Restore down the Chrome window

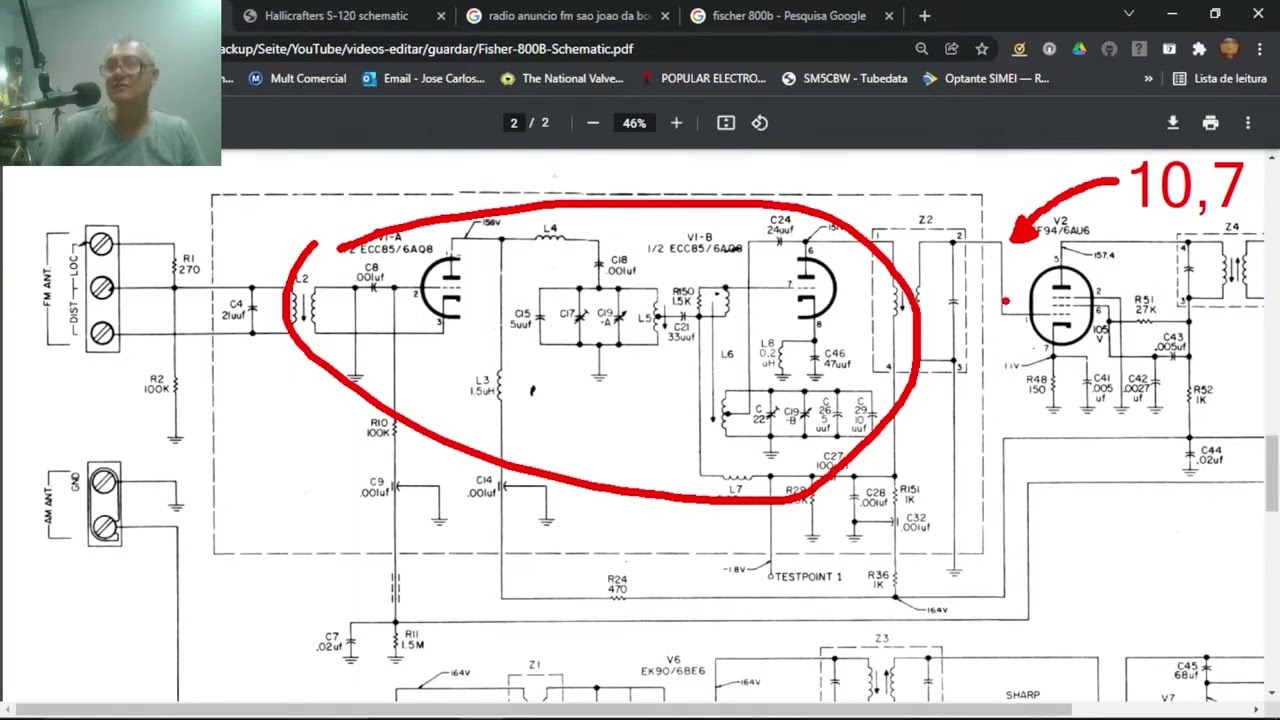[1215, 14]
